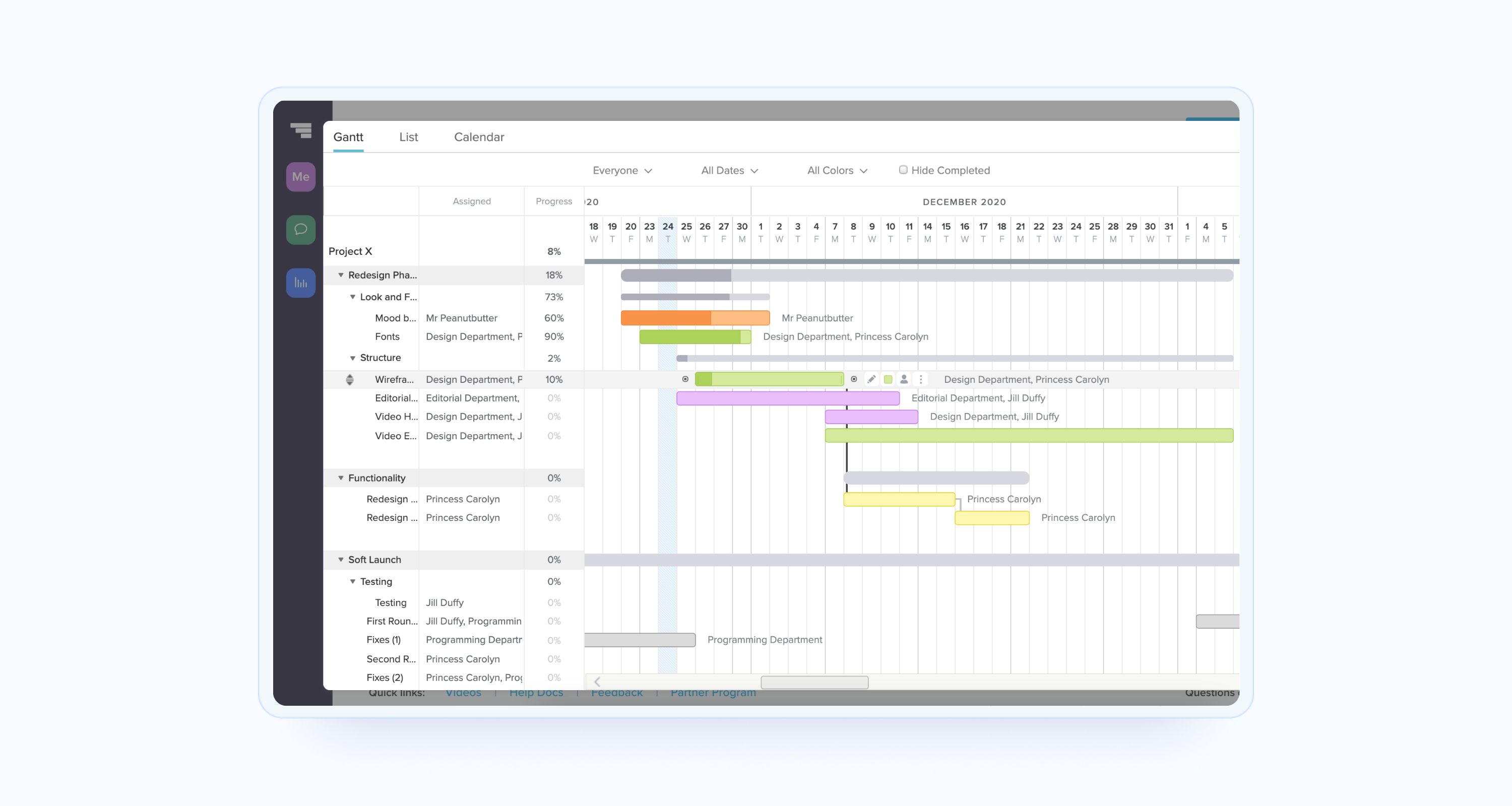The height and width of the screenshot is (806, 1512).
Task: Open the All Colors filter dropdown
Action: click(x=837, y=170)
